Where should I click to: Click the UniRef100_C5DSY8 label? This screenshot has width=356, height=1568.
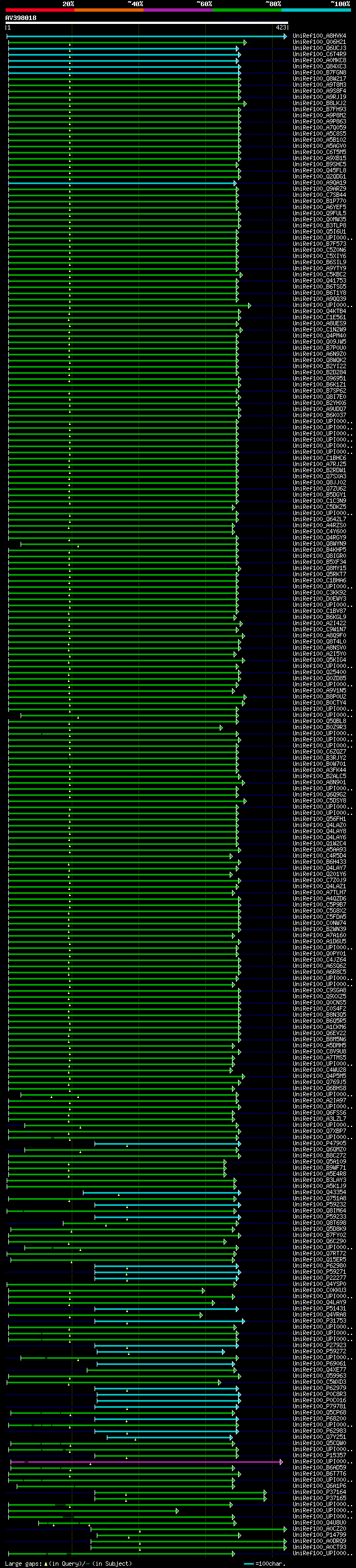tap(319, 800)
